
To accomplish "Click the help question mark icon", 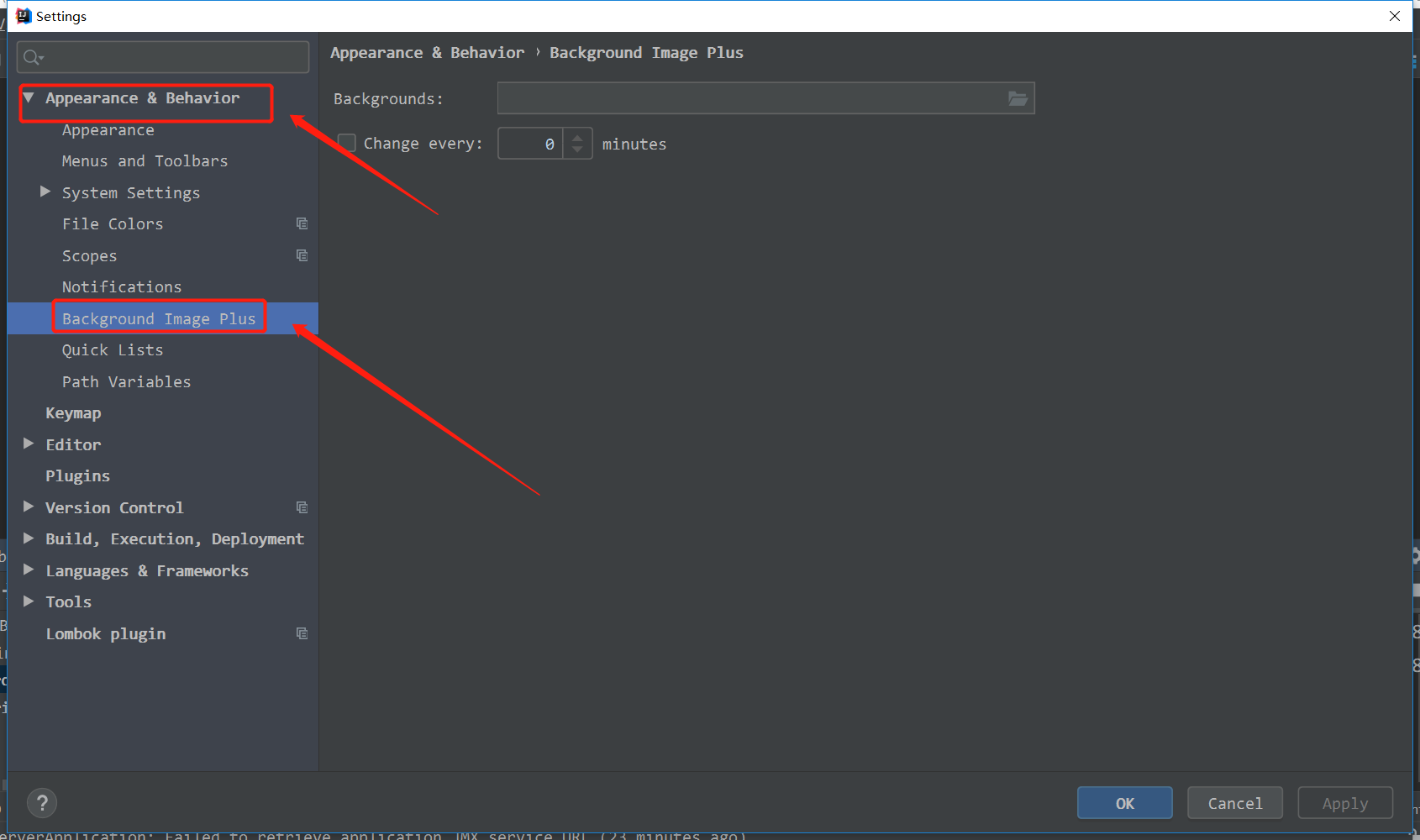I will click(x=42, y=803).
